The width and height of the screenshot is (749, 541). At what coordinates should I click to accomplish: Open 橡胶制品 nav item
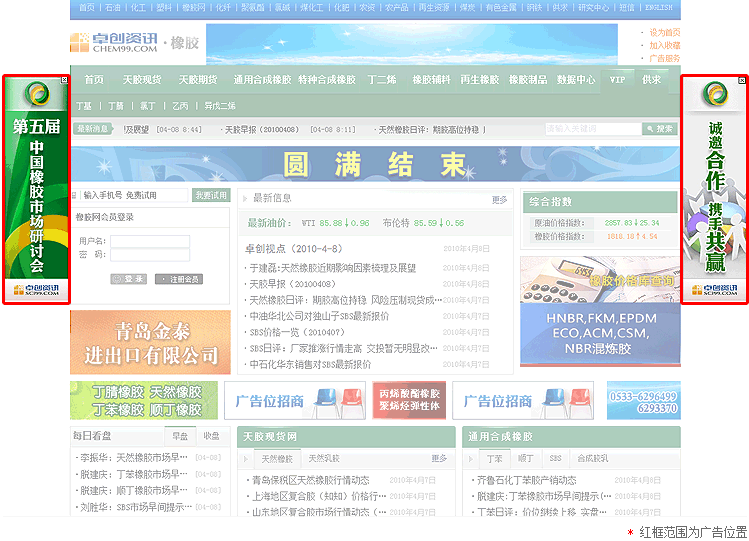click(528, 80)
